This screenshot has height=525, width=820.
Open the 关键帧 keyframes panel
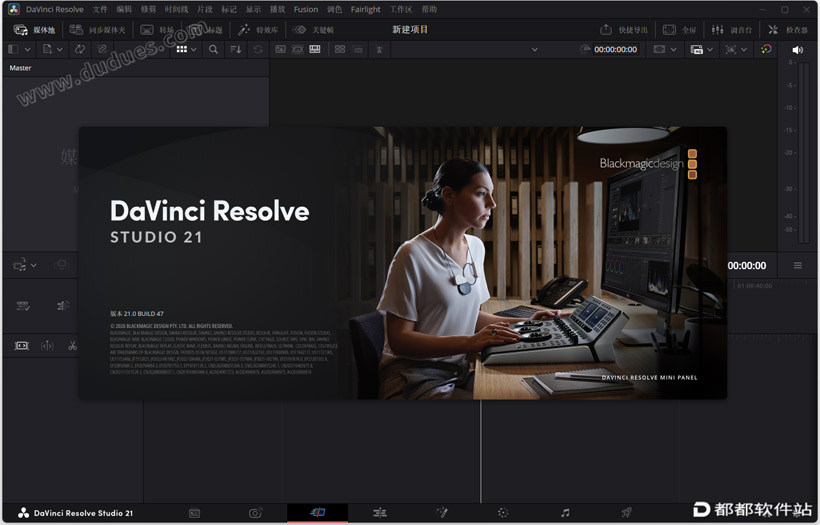pos(313,30)
